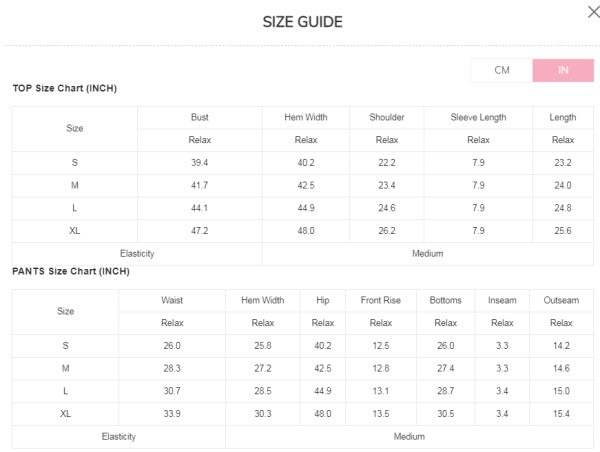This screenshot has height=452, width=600.
Task: Click waist value 33.9
Action: point(172,414)
